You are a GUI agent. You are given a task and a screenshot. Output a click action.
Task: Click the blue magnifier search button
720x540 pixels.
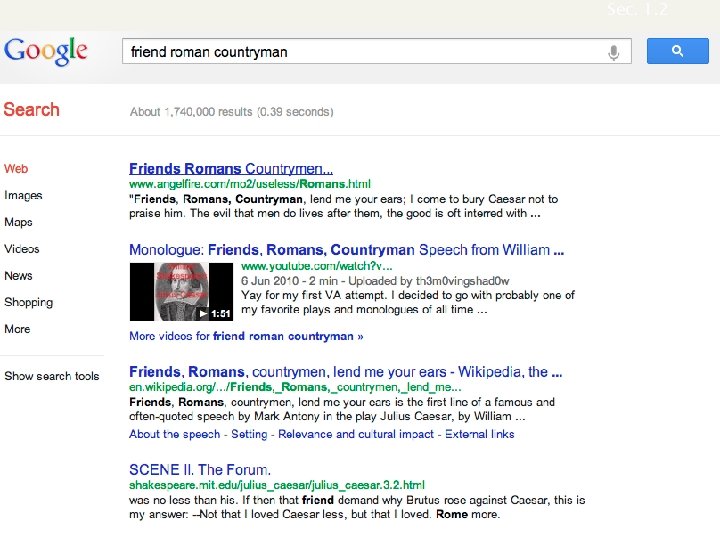click(677, 51)
